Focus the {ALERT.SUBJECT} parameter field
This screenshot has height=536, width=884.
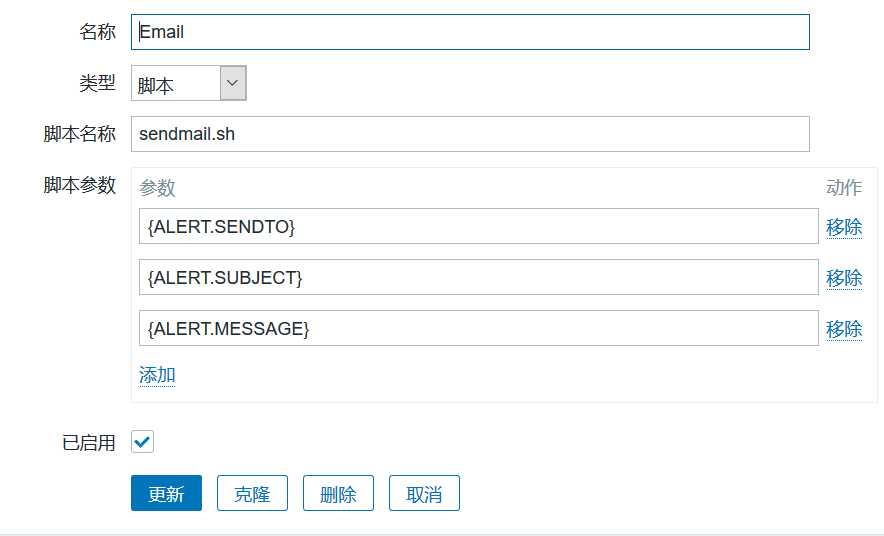click(x=478, y=278)
